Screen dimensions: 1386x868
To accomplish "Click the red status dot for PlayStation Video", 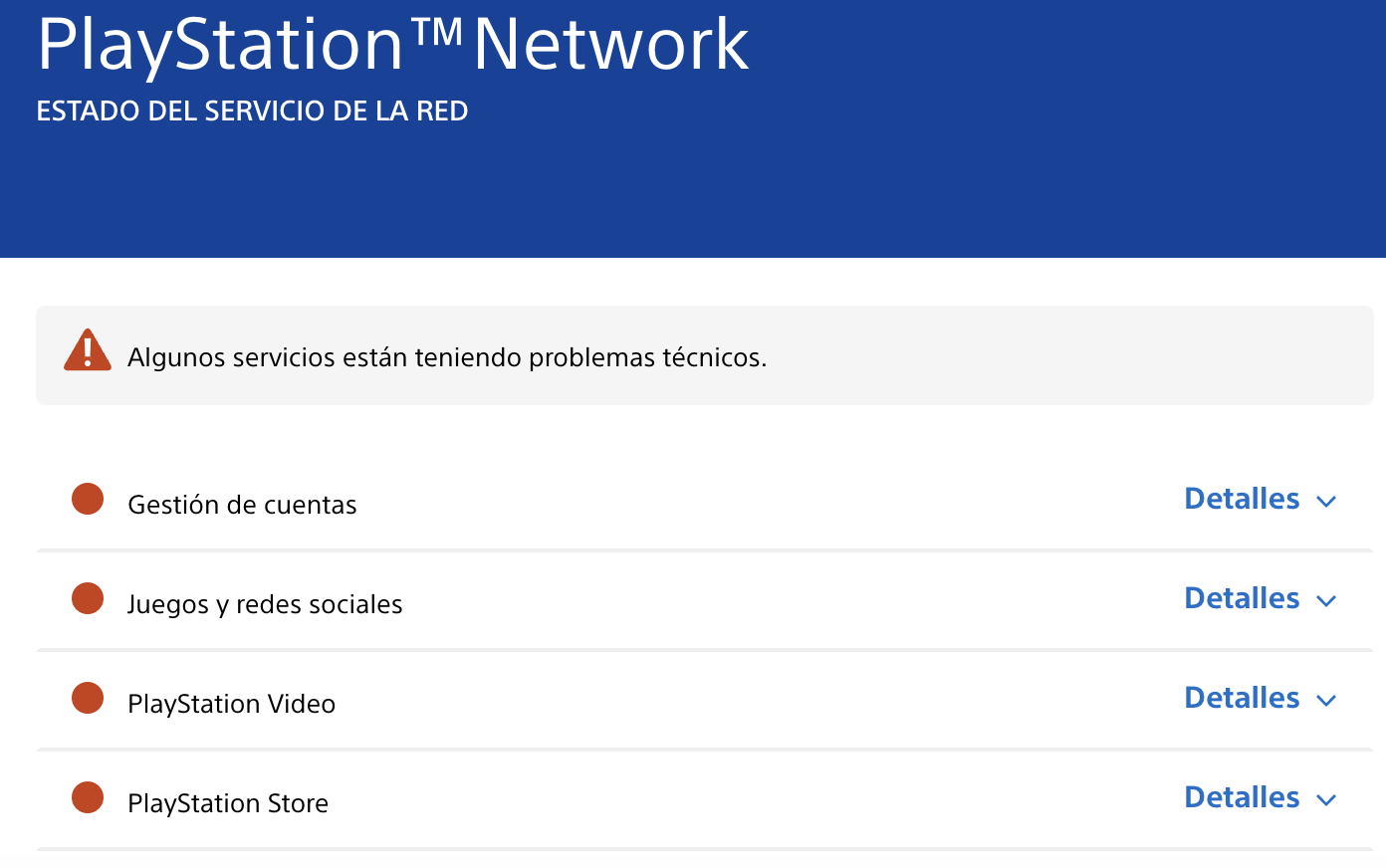I will point(88,698).
